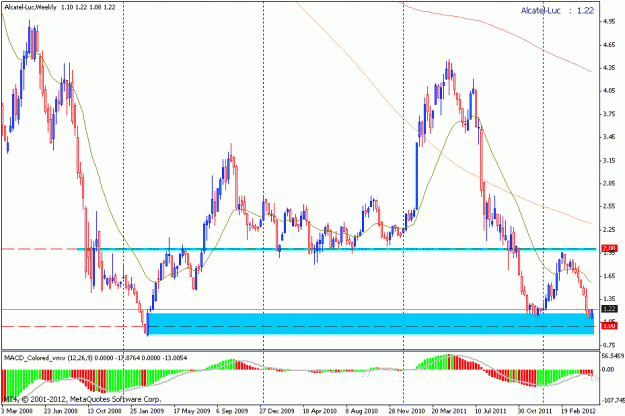Viewport: 625px width, 416px height.
Task: Click the red 2.00 price level tag
Action: pyautogui.click(x=610, y=249)
